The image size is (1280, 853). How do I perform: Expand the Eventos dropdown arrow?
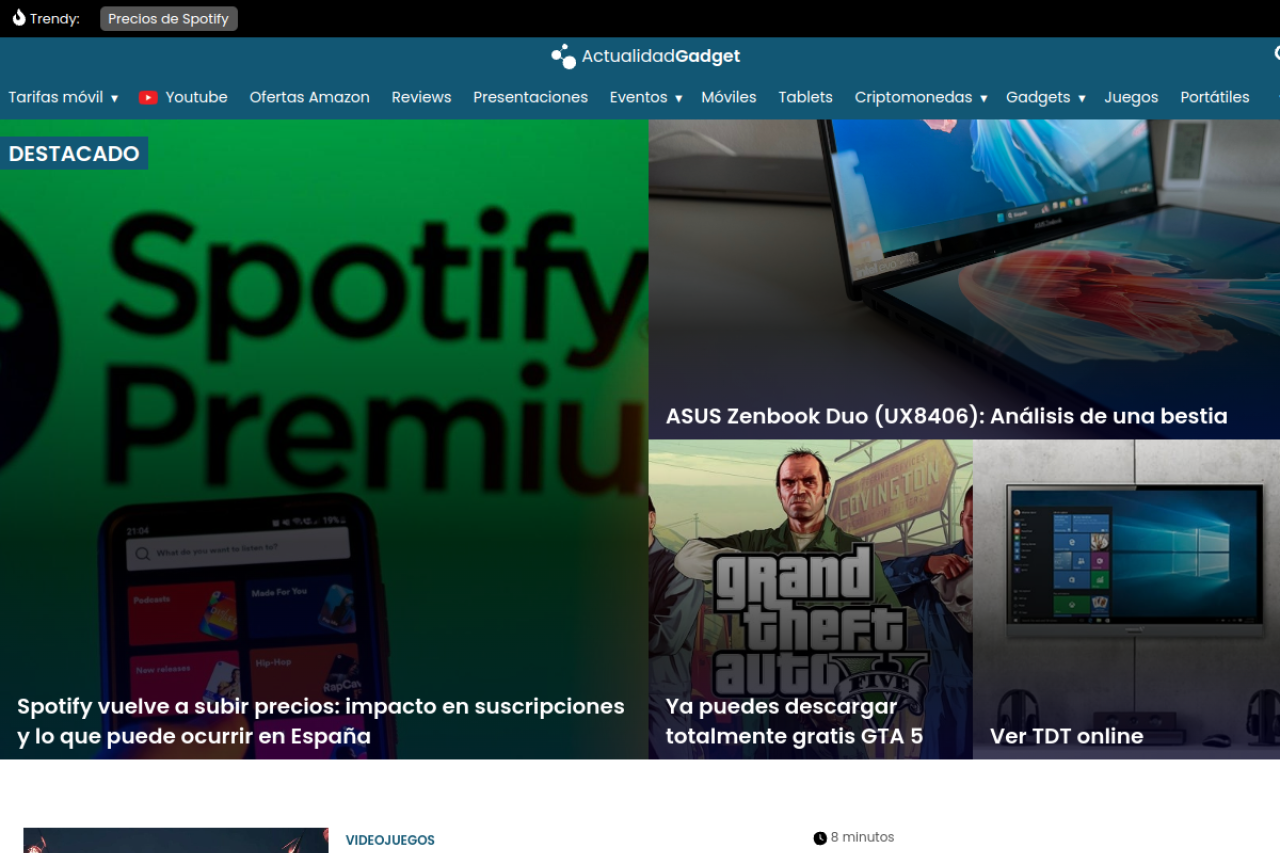pyautogui.click(x=678, y=98)
